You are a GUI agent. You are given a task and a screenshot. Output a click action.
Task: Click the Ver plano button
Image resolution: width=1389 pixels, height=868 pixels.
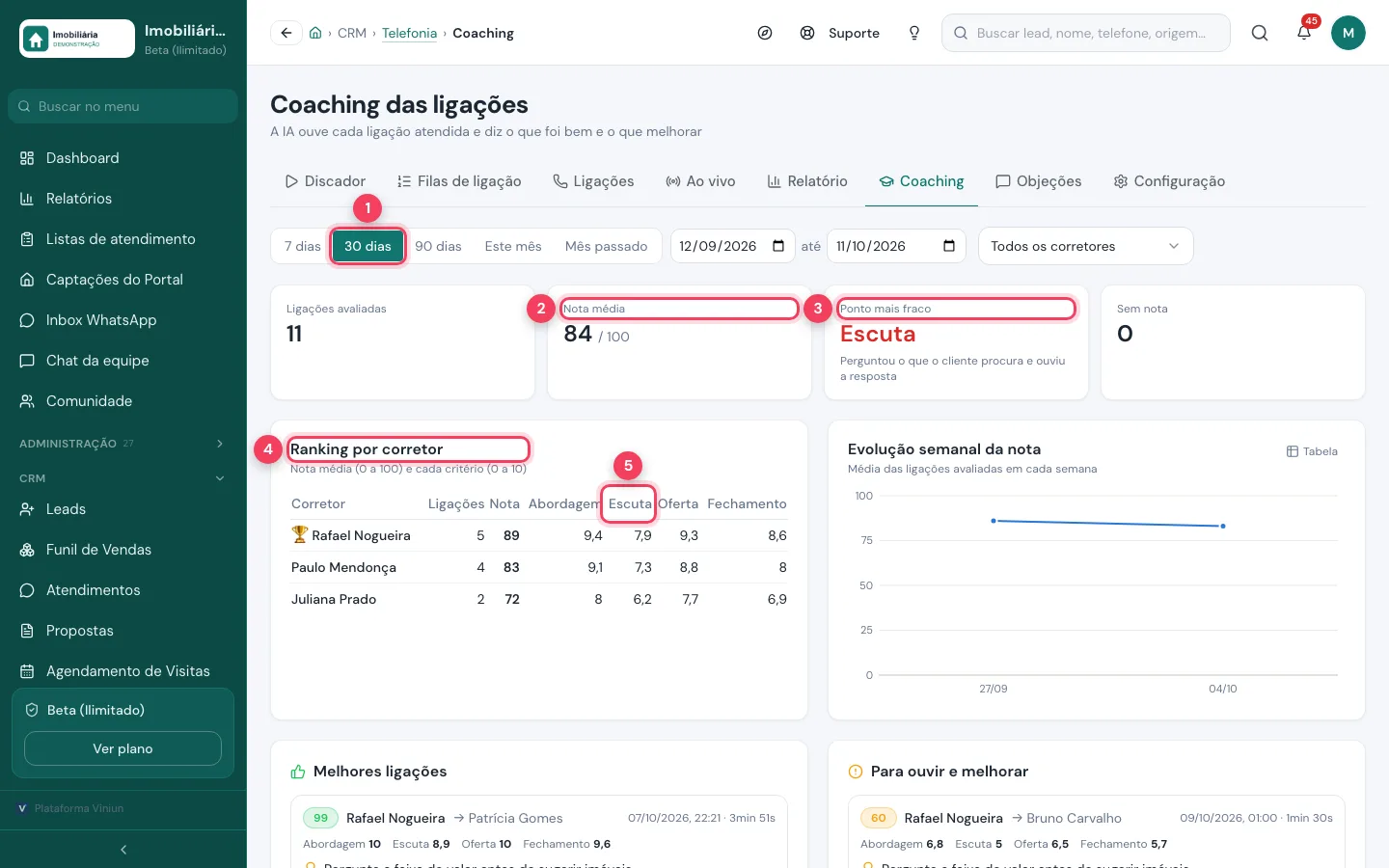(x=123, y=748)
